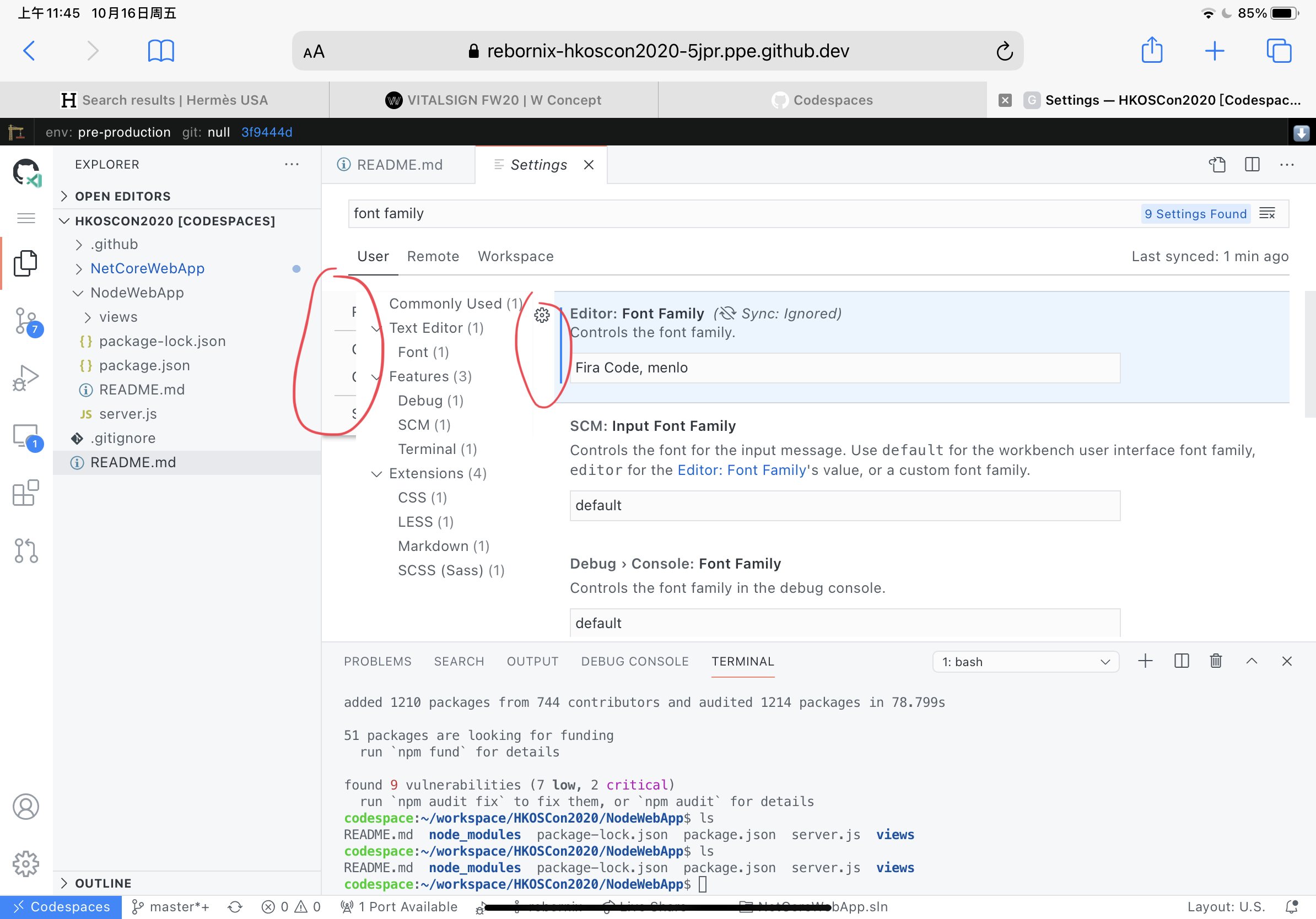Click the Split Editor icon in the editor toolbar
Image resolution: width=1316 pixels, height=919 pixels.
click(1252, 164)
